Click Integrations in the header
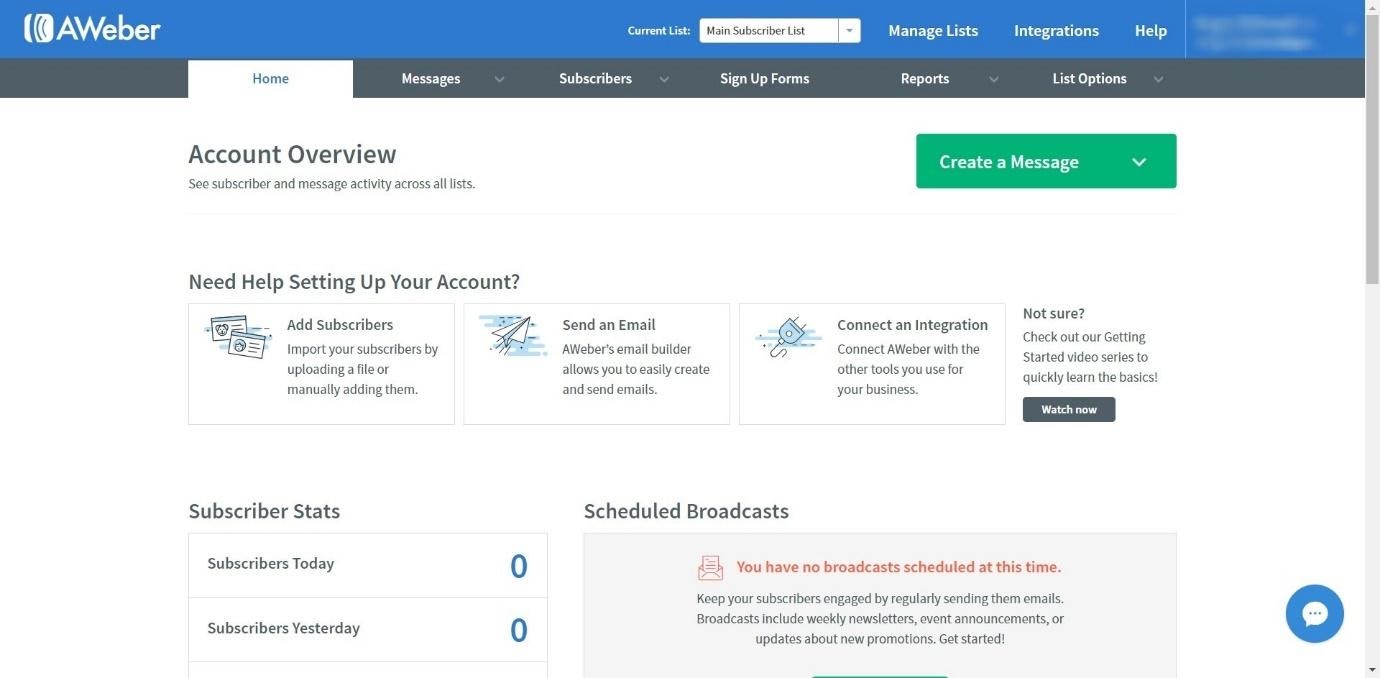The width and height of the screenshot is (1380, 678). [1056, 30]
